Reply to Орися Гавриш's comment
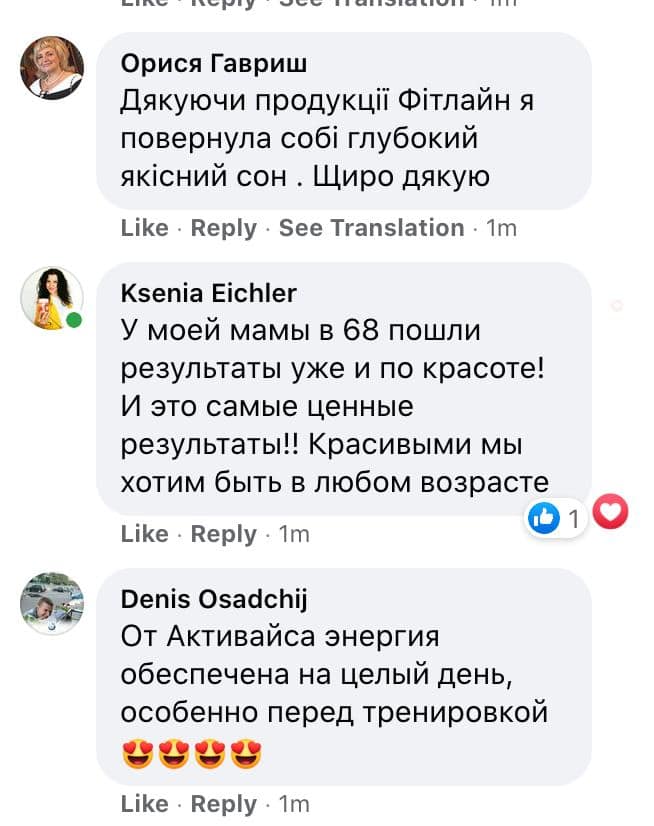This screenshot has height=826, width=654. [x=223, y=228]
